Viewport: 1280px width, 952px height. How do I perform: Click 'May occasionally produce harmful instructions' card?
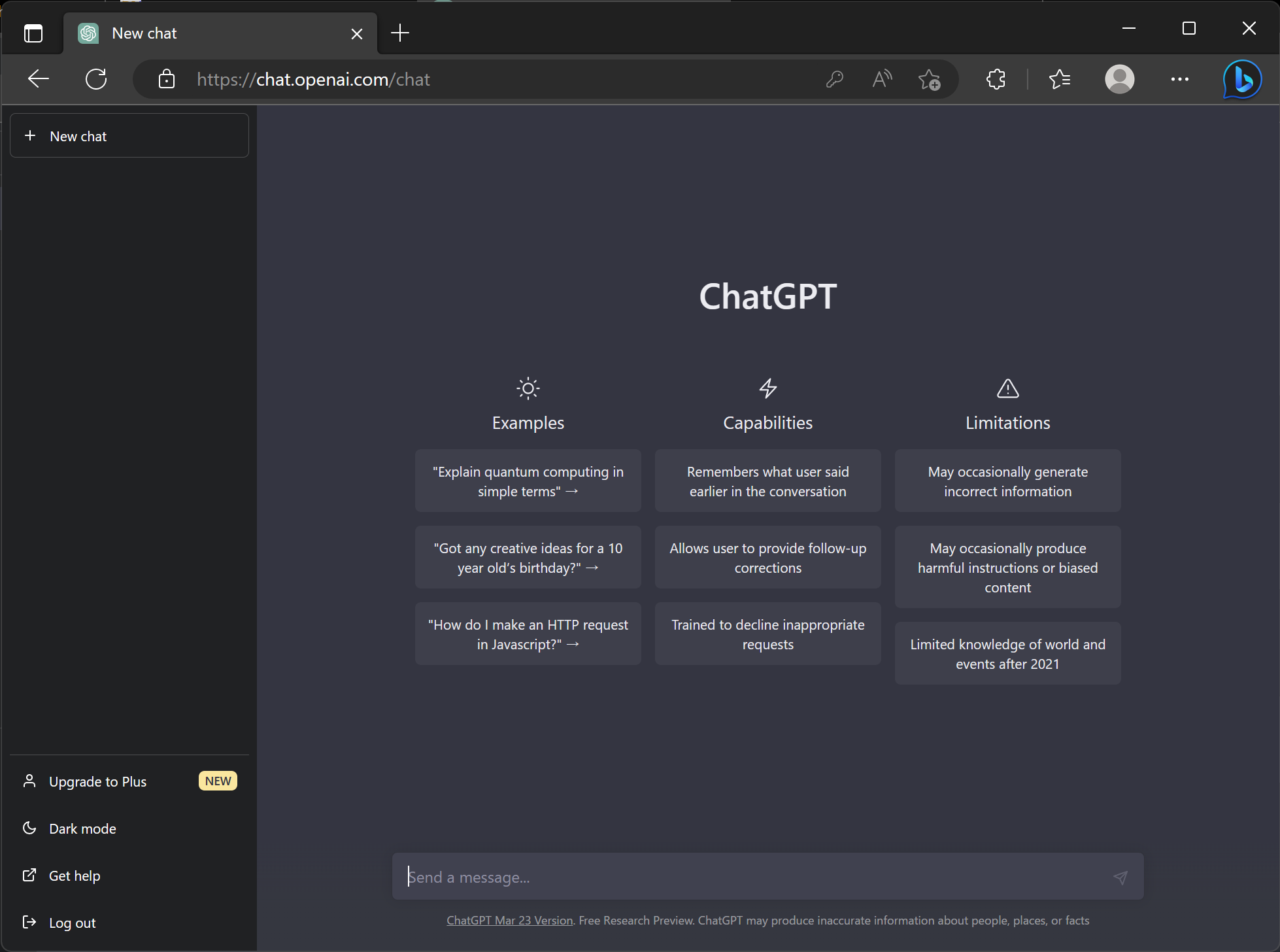click(1008, 568)
